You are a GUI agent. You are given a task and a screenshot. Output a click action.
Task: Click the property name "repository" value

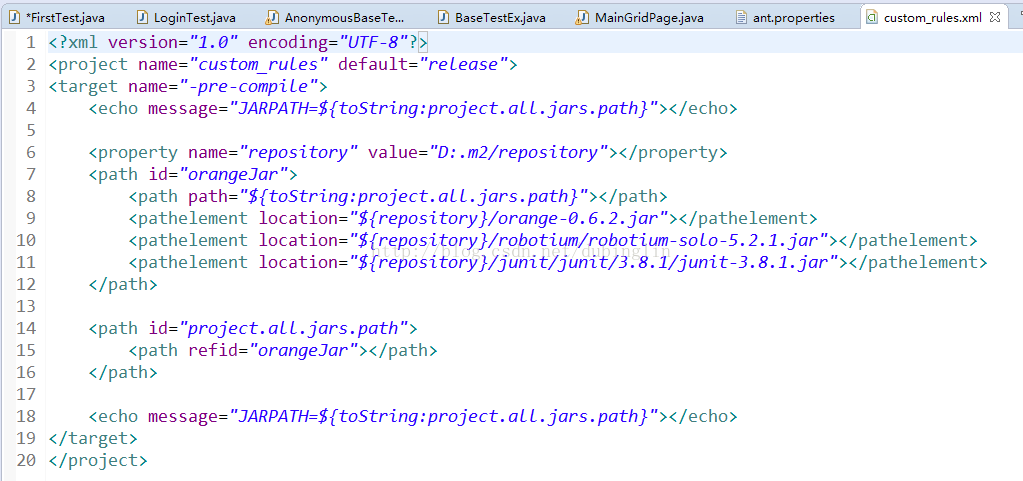click(x=299, y=152)
